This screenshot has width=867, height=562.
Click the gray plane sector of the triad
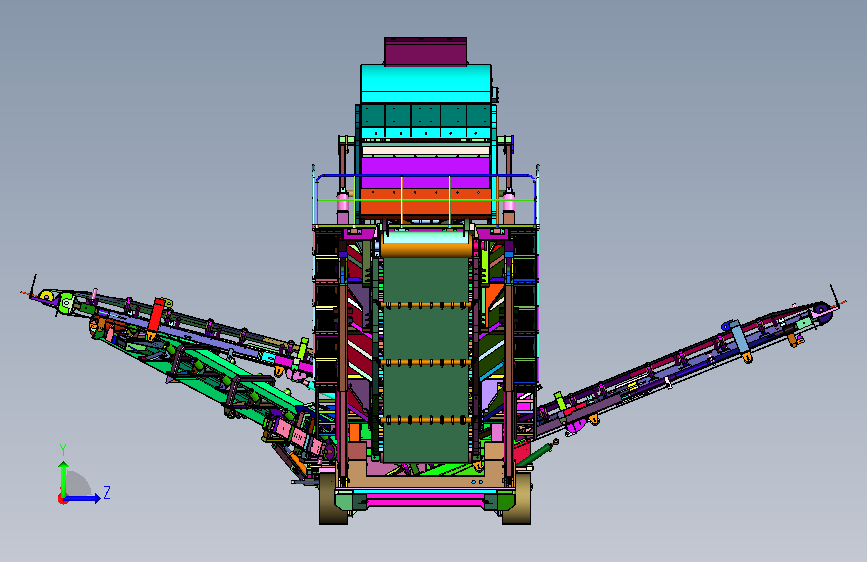point(79,484)
